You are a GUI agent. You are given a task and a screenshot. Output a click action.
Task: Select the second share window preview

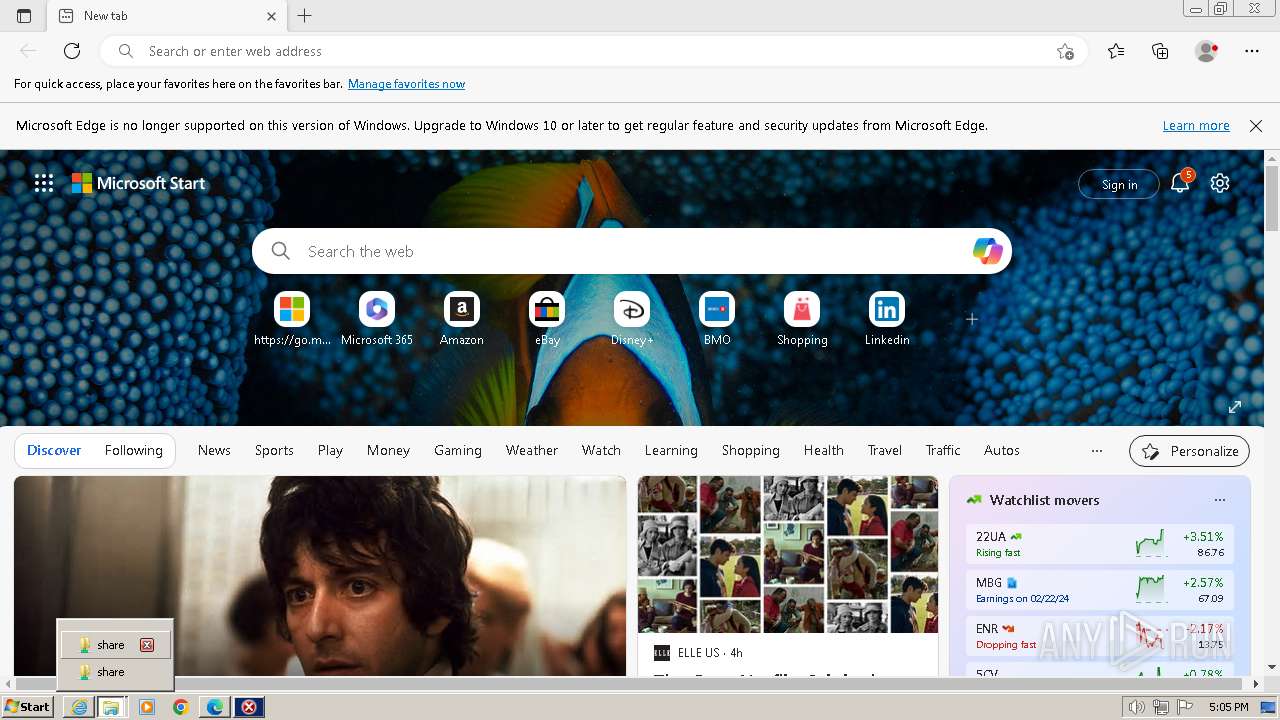115,672
